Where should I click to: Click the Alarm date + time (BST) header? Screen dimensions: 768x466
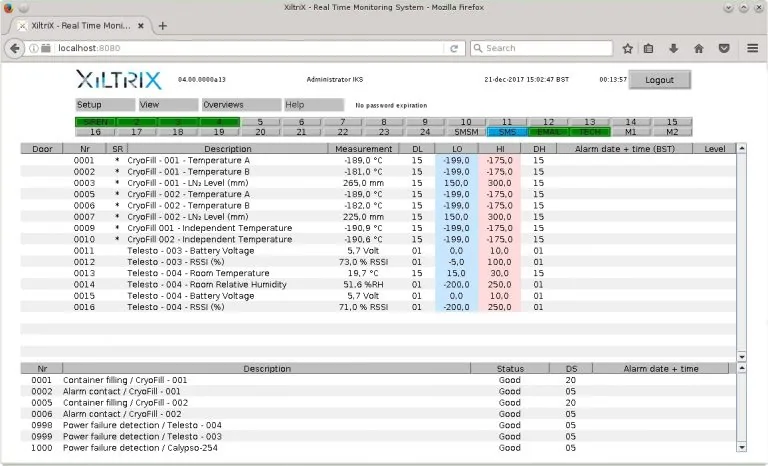pos(624,148)
